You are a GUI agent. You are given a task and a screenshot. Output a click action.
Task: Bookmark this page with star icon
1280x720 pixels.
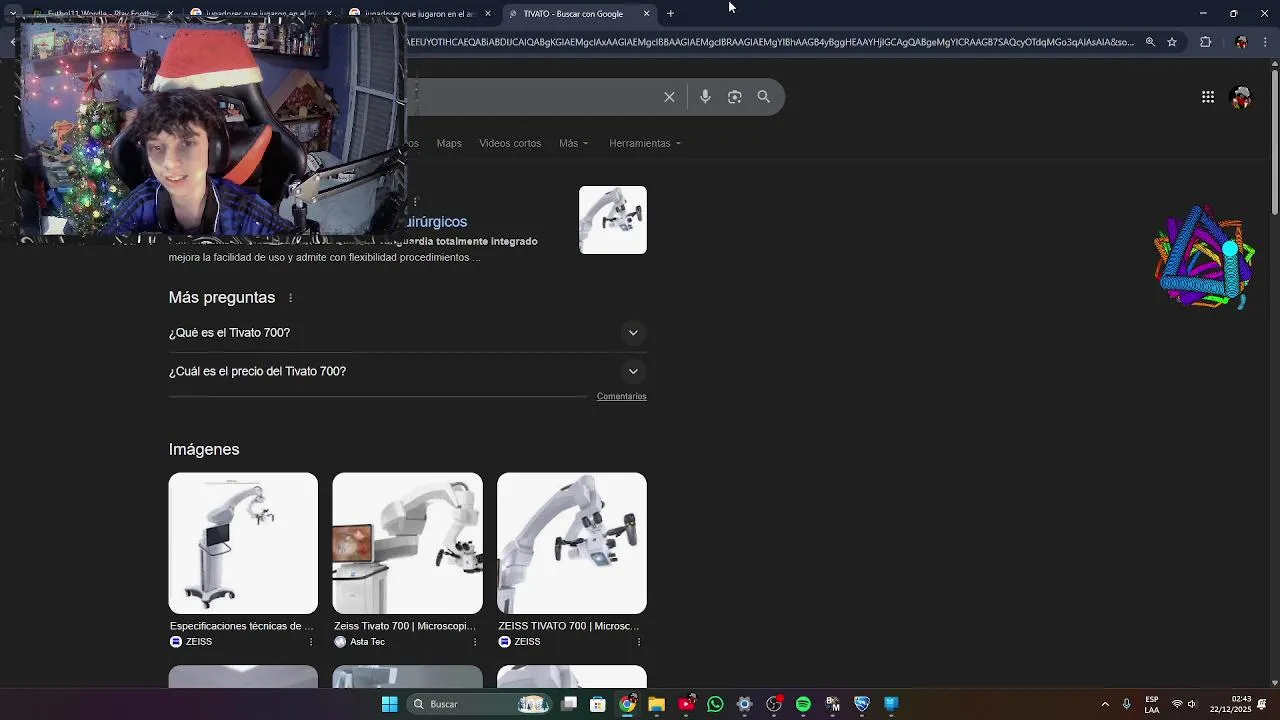pos(1172,42)
